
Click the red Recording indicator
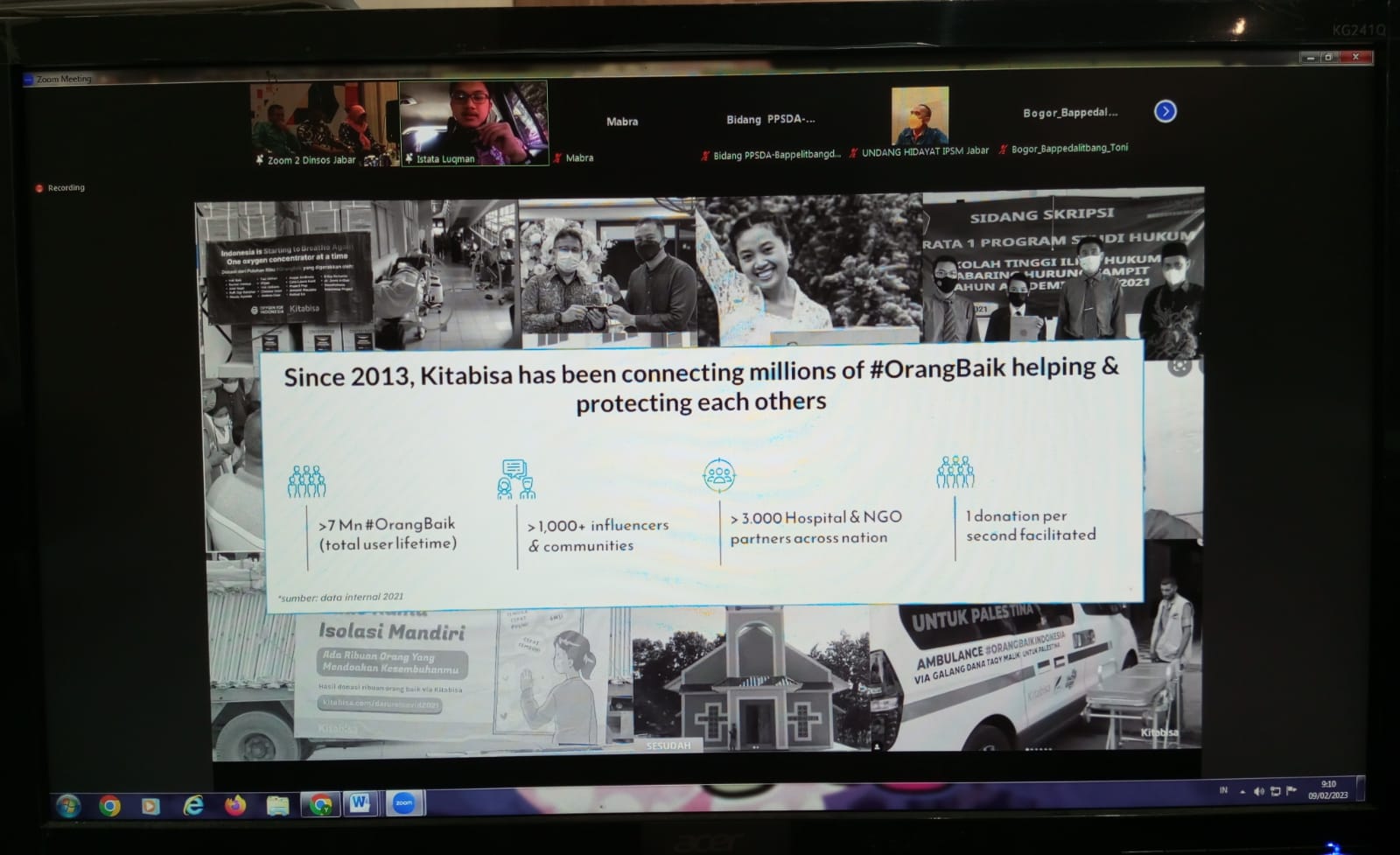pyautogui.click(x=60, y=187)
